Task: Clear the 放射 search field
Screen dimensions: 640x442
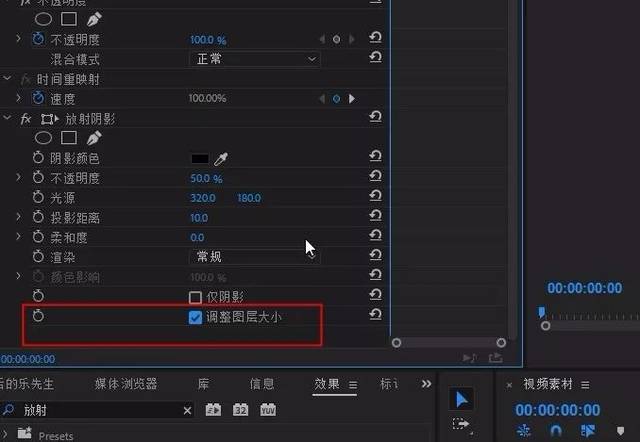Action: tap(187, 411)
